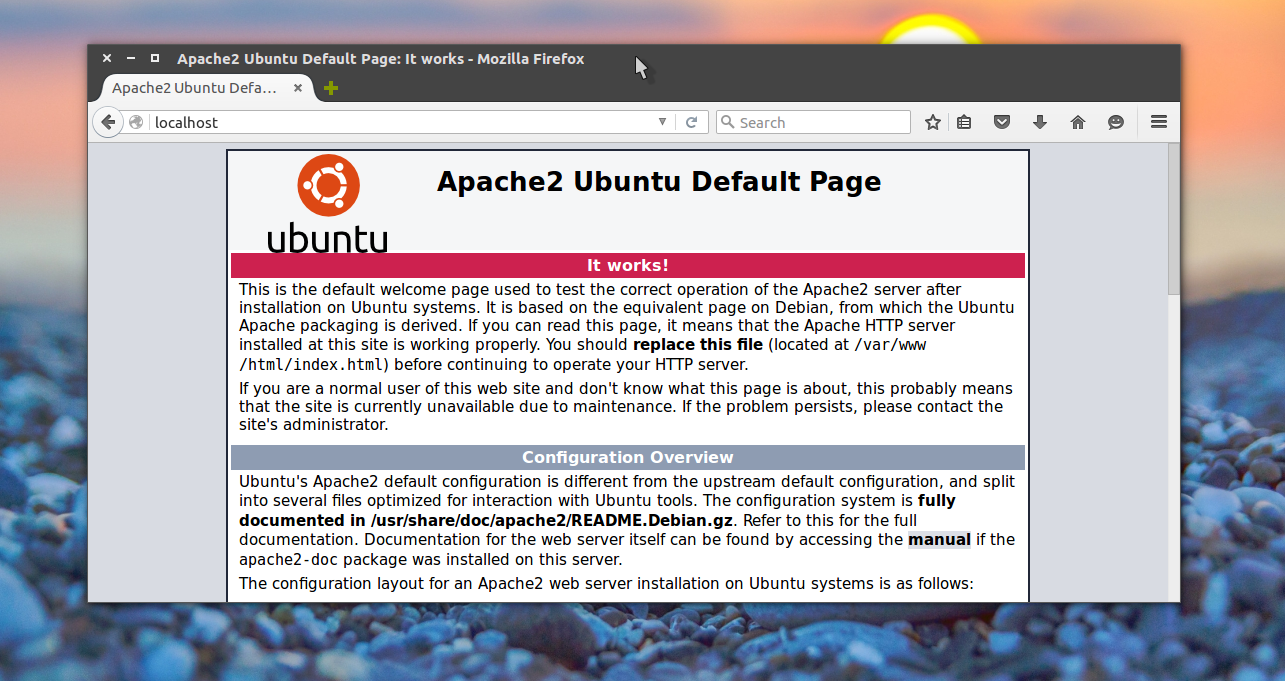Open the Hello chat smiley icon
Image resolution: width=1285 pixels, height=681 pixels.
1116,122
